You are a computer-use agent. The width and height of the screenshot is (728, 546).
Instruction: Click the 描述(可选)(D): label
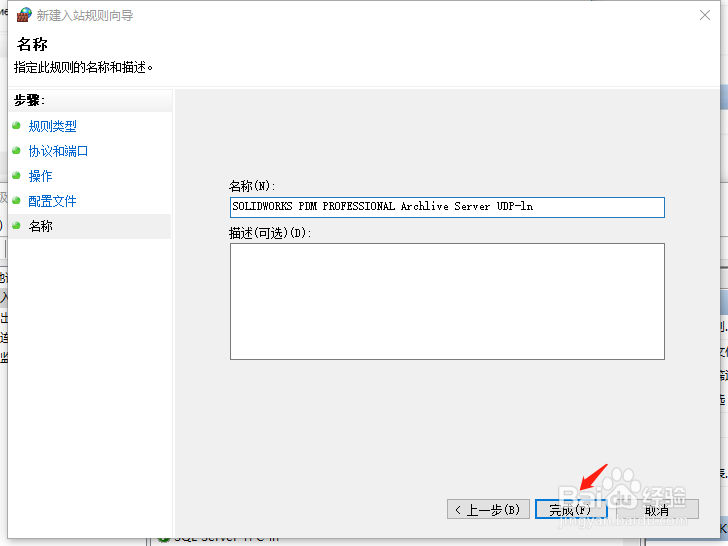coord(270,233)
